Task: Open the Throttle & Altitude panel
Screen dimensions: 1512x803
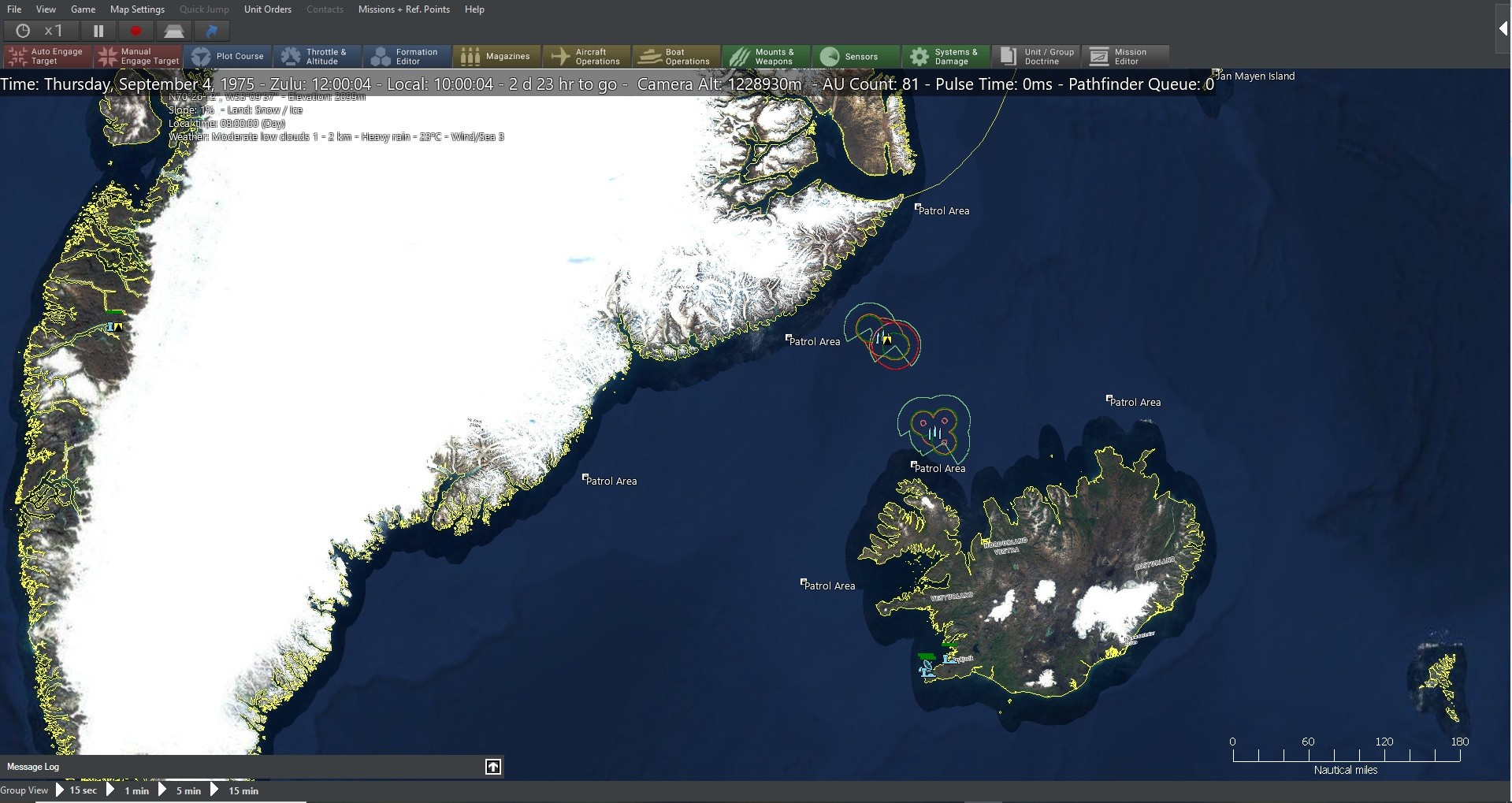Action: tap(317, 56)
